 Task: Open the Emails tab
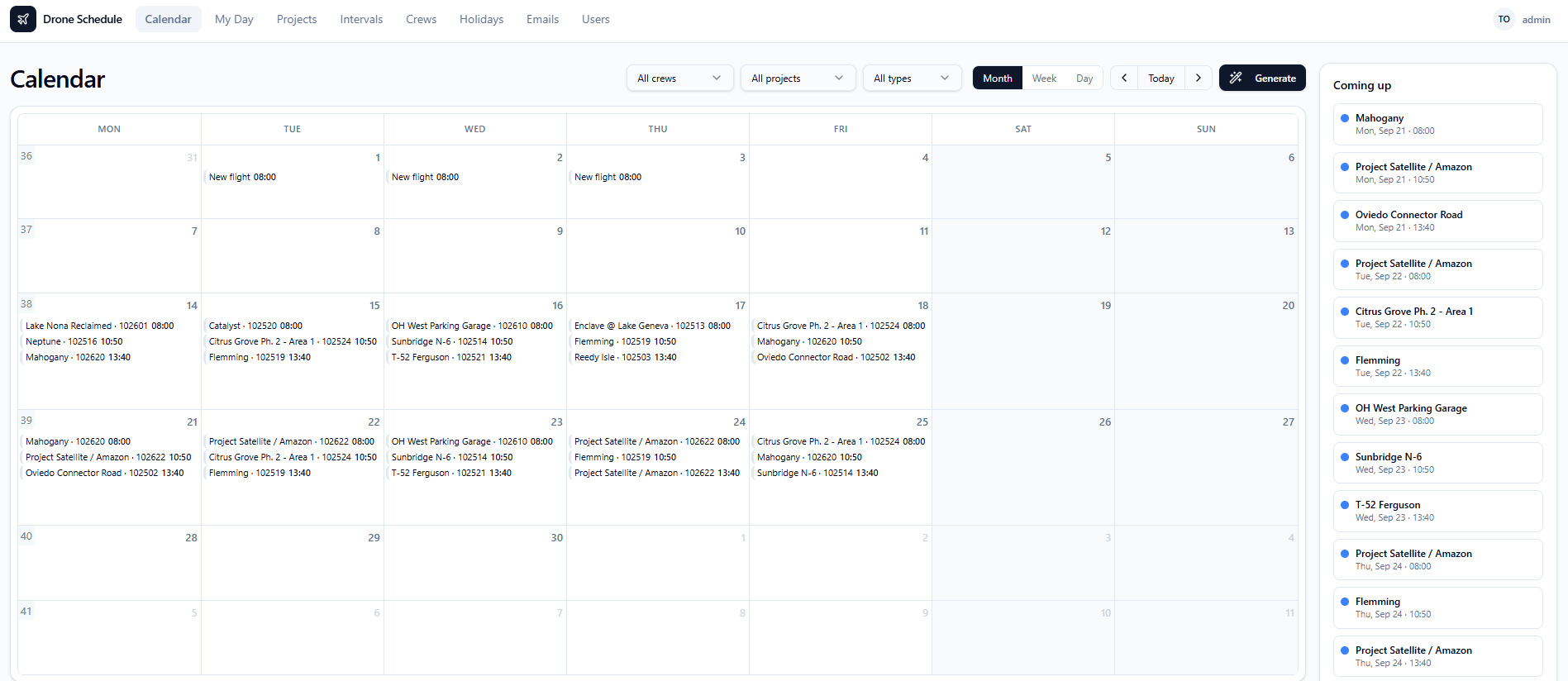pyautogui.click(x=542, y=19)
